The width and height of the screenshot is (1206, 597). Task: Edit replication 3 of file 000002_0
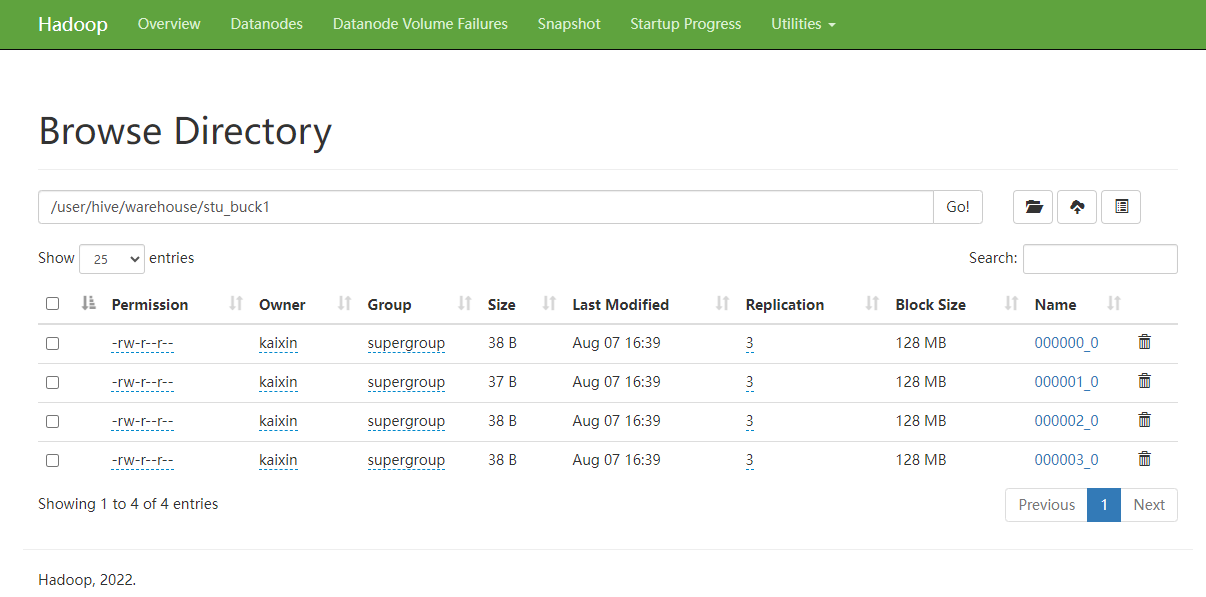click(x=750, y=421)
